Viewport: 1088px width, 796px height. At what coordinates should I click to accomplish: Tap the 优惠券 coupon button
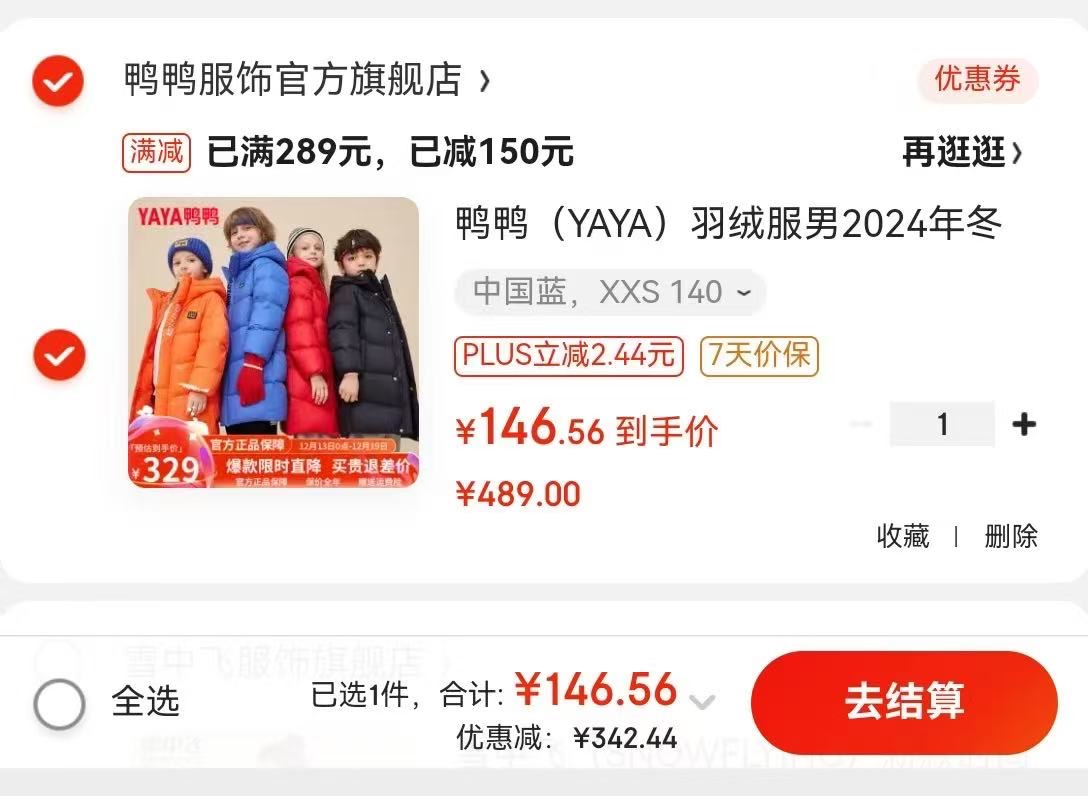pyautogui.click(x=977, y=78)
